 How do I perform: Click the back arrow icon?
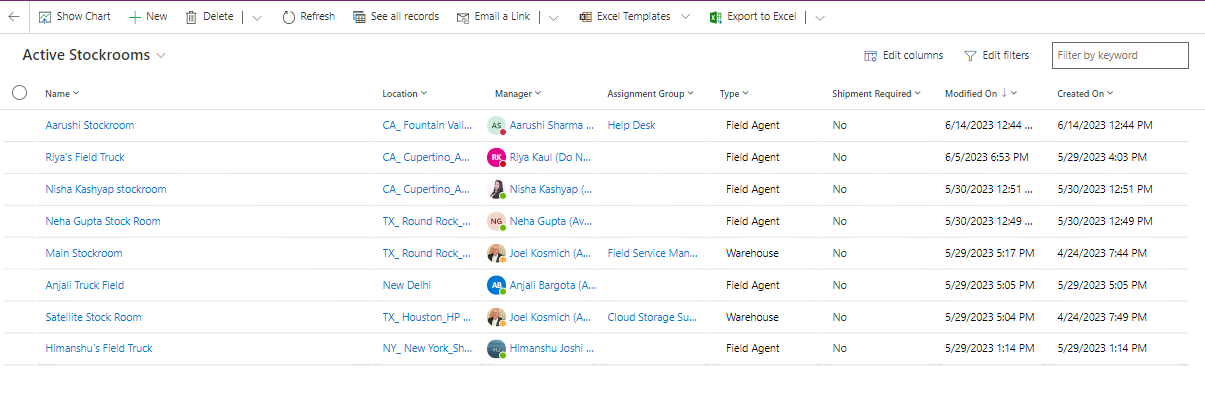(x=14, y=17)
